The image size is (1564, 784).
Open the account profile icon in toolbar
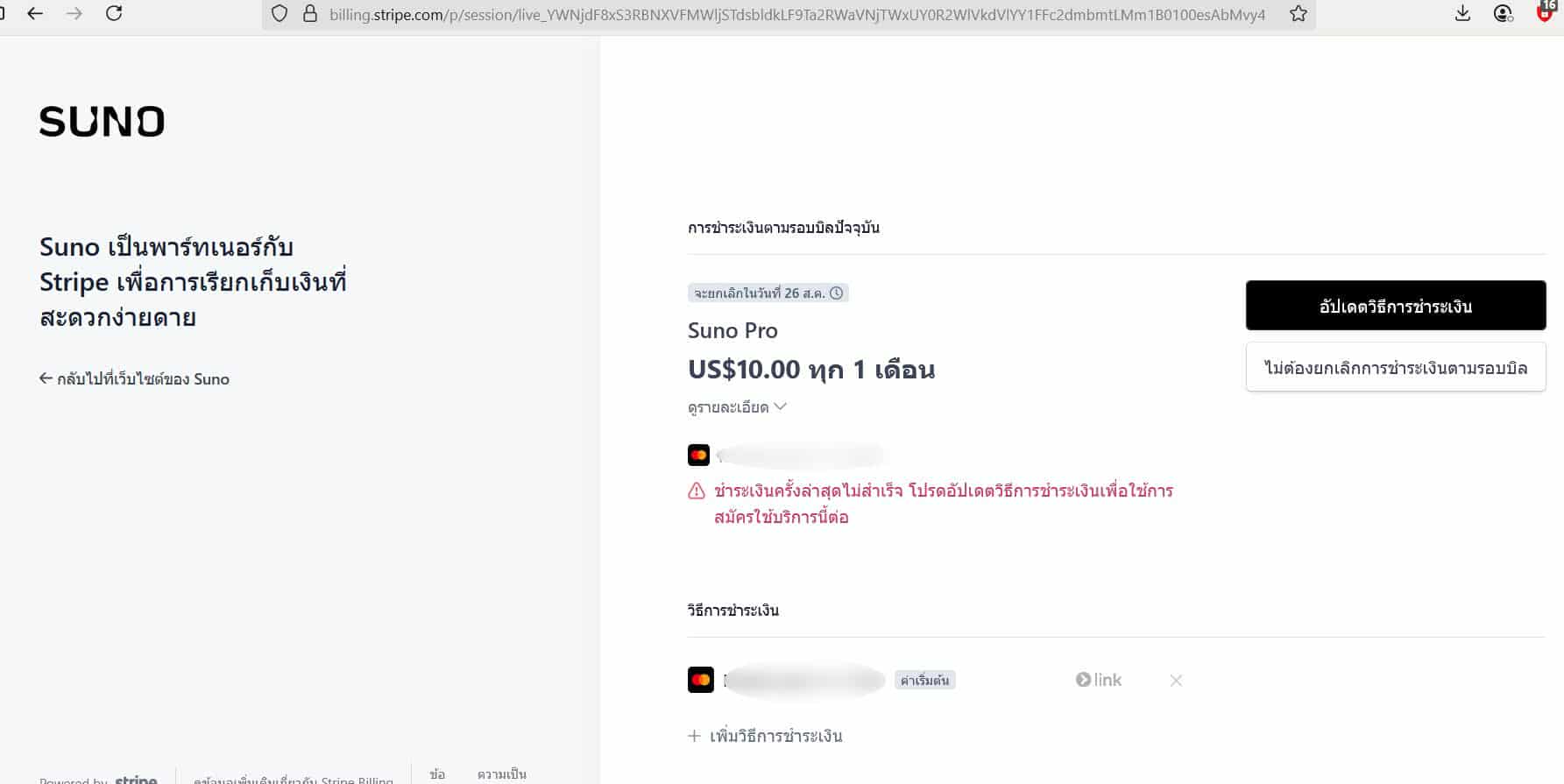1504,13
